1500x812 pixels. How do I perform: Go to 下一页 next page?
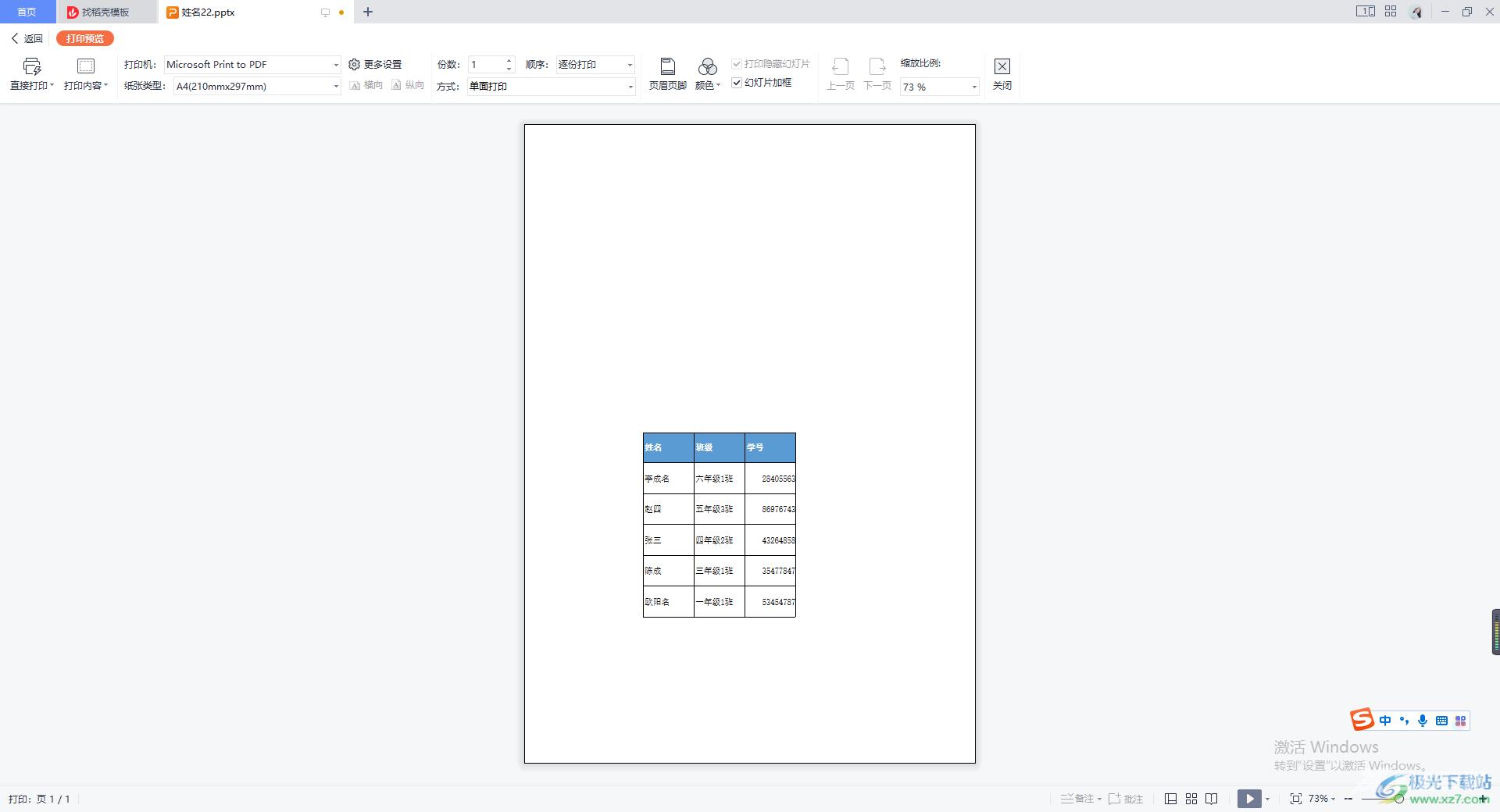coord(877,74)
